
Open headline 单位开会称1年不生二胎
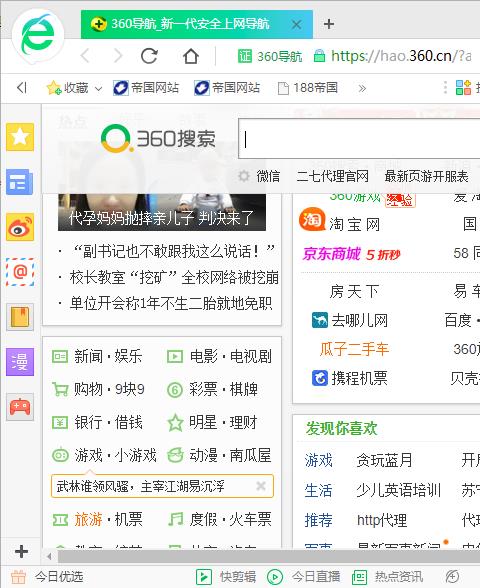click(171, 303)
